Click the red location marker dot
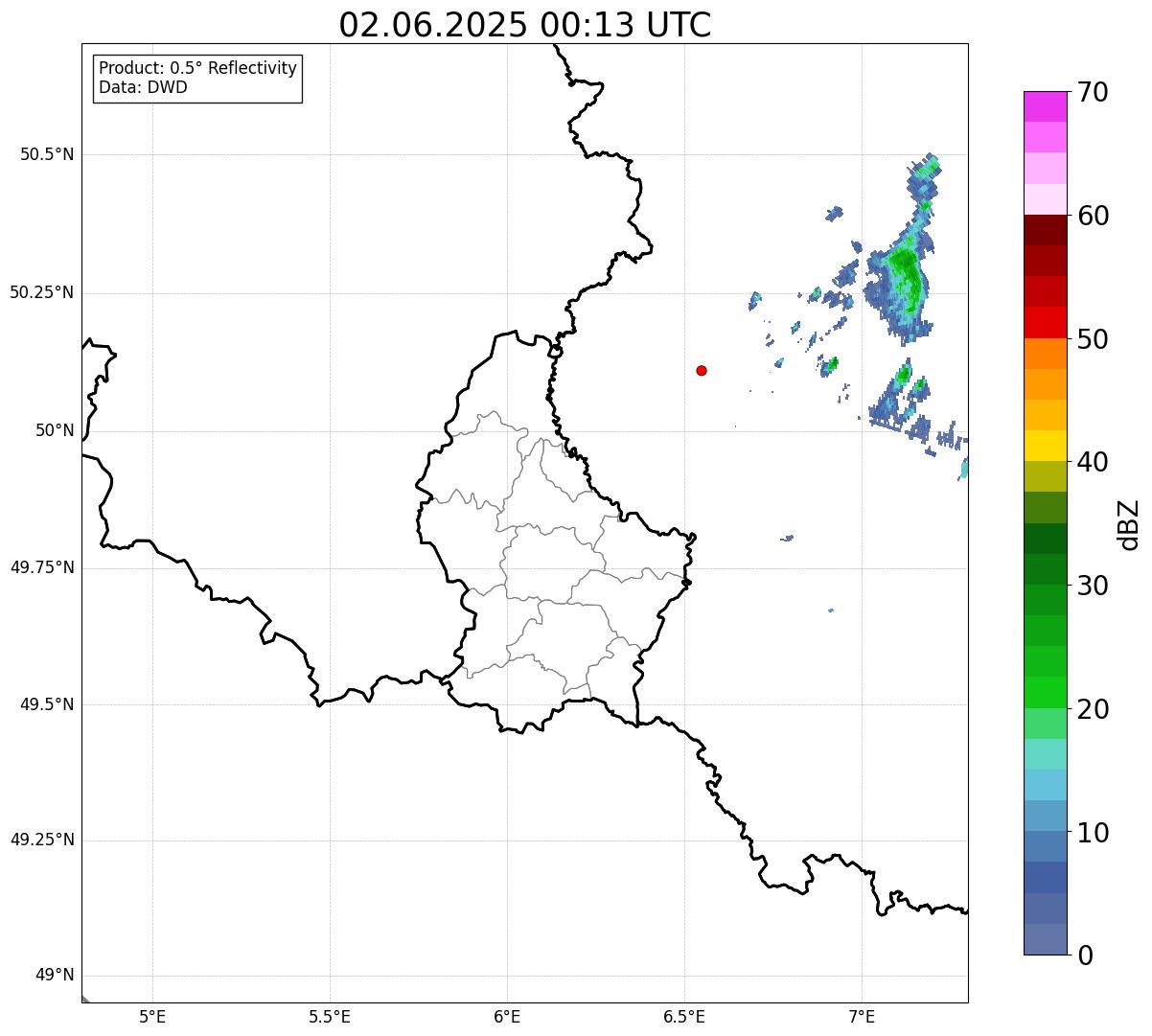1152x1036 pixels. coord(702,370)
